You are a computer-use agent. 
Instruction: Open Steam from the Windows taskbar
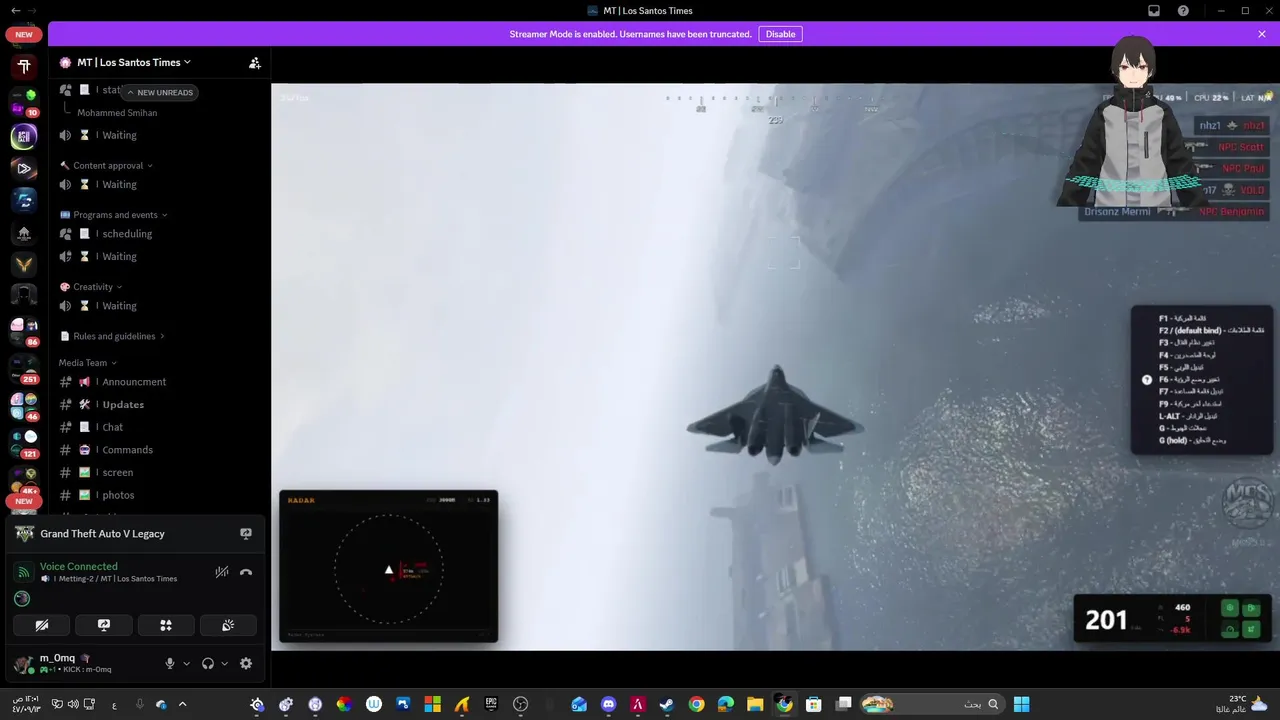pos(667,704)
